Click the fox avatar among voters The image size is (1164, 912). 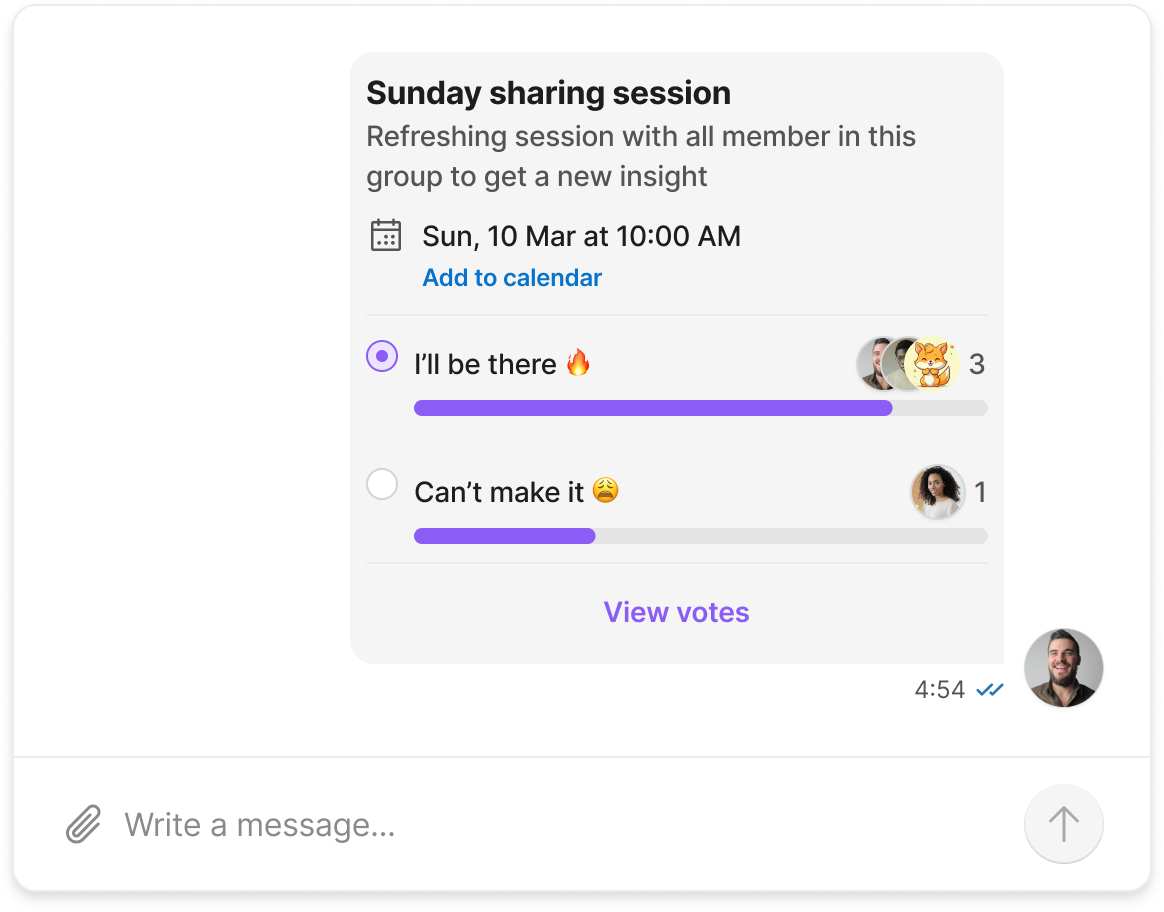pyautogui.click(x=932, y=364)
